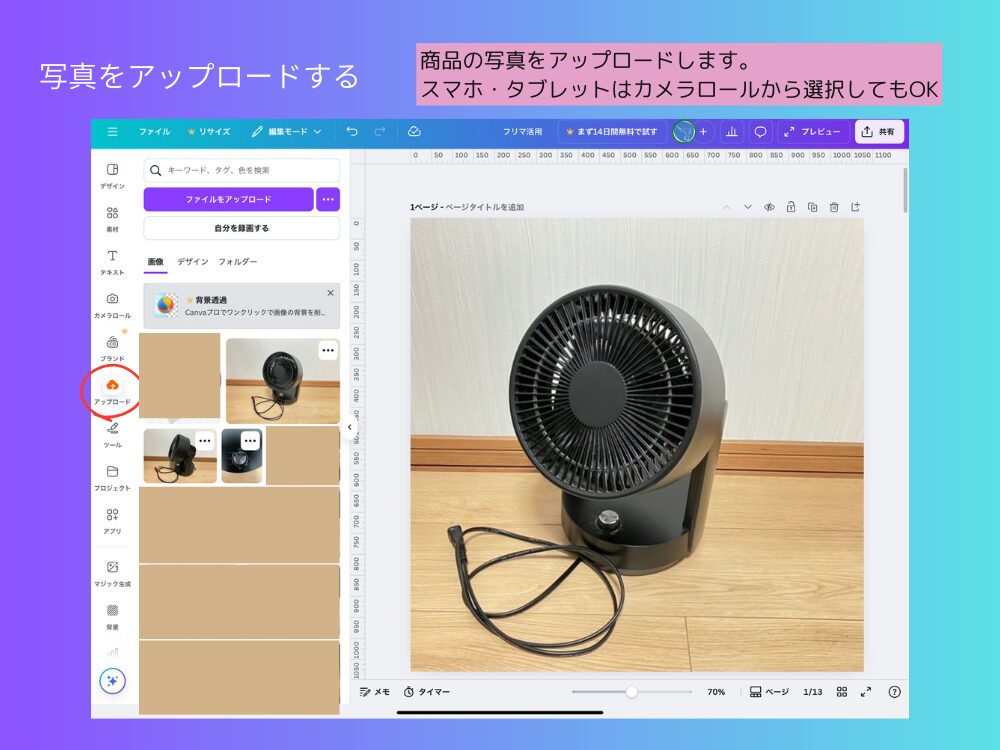Viewport: 1000px width, 750px height.
Task: Open the テキスト (Text) panel
Action: 113,263
